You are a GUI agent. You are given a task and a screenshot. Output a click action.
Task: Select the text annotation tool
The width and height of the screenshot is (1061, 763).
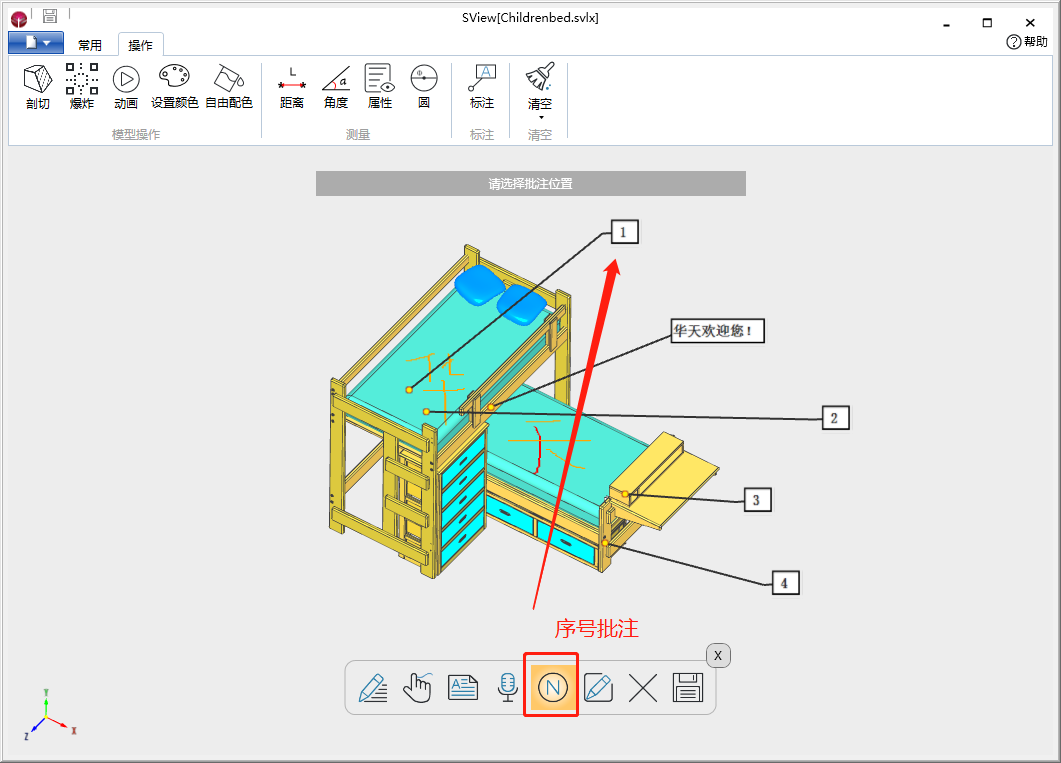463,688
